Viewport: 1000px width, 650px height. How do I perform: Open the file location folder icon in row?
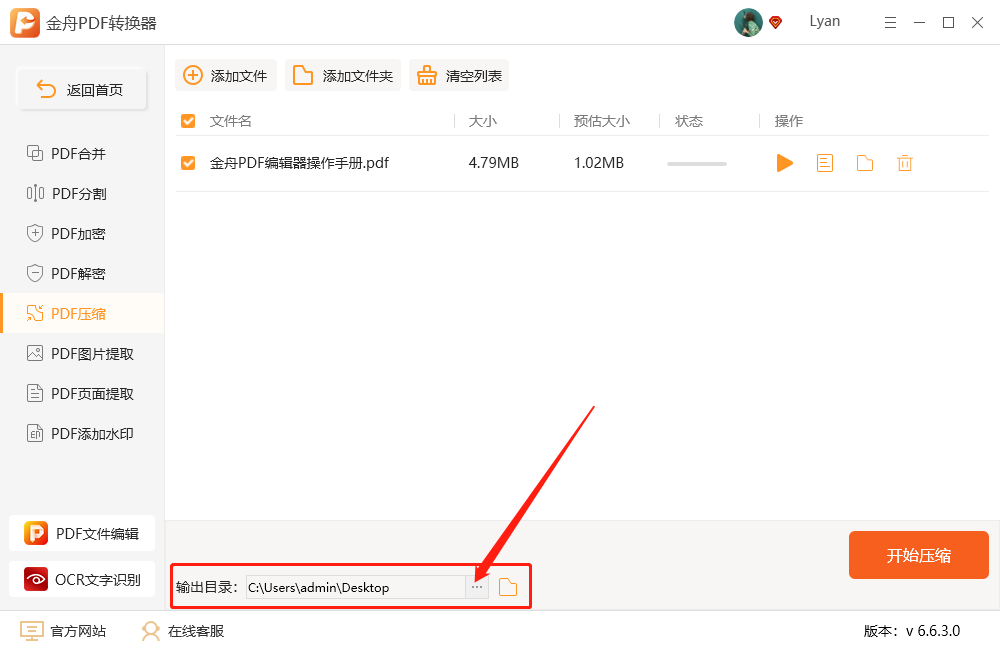865,163
